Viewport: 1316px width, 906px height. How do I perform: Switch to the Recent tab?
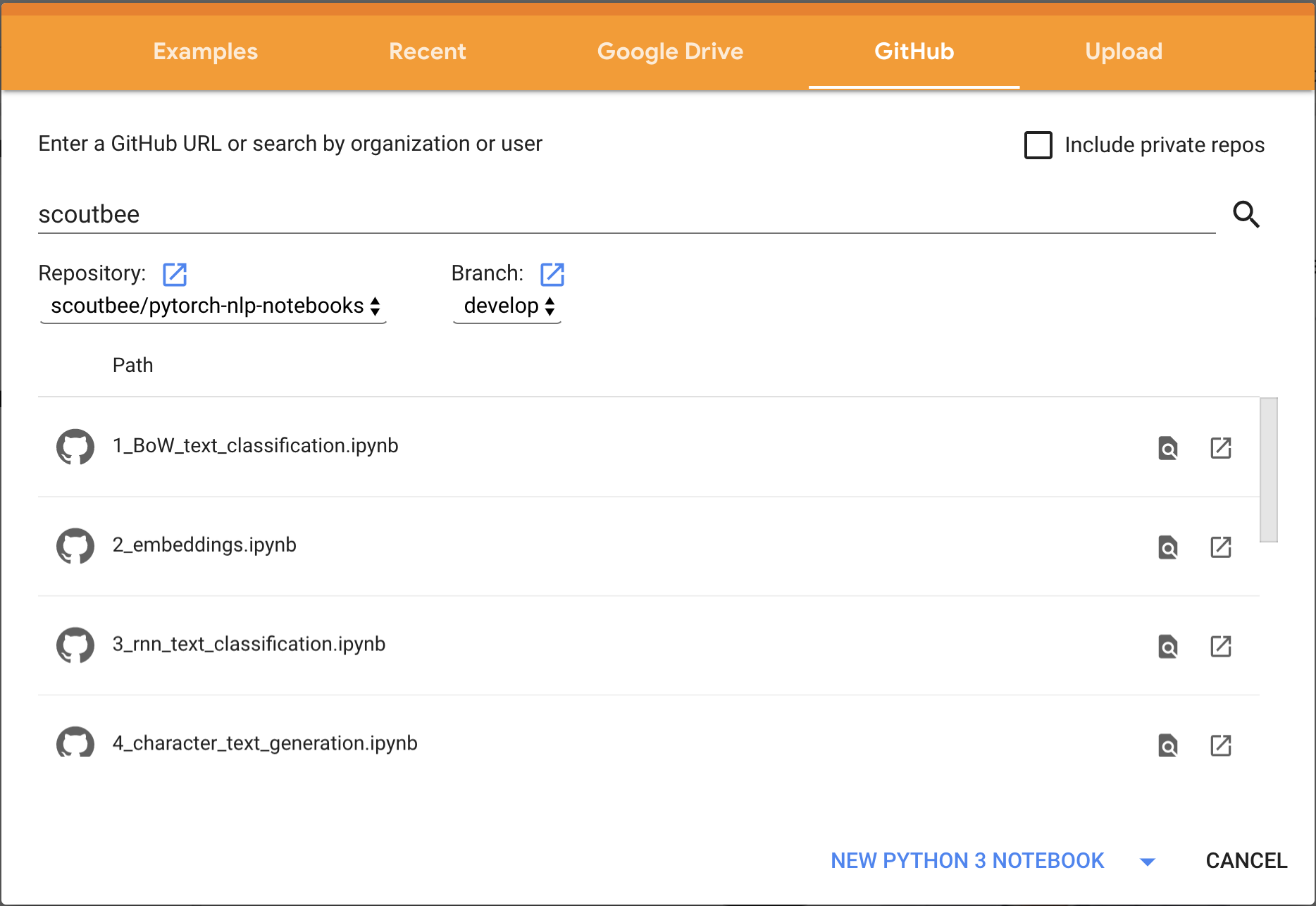(427, 51)
